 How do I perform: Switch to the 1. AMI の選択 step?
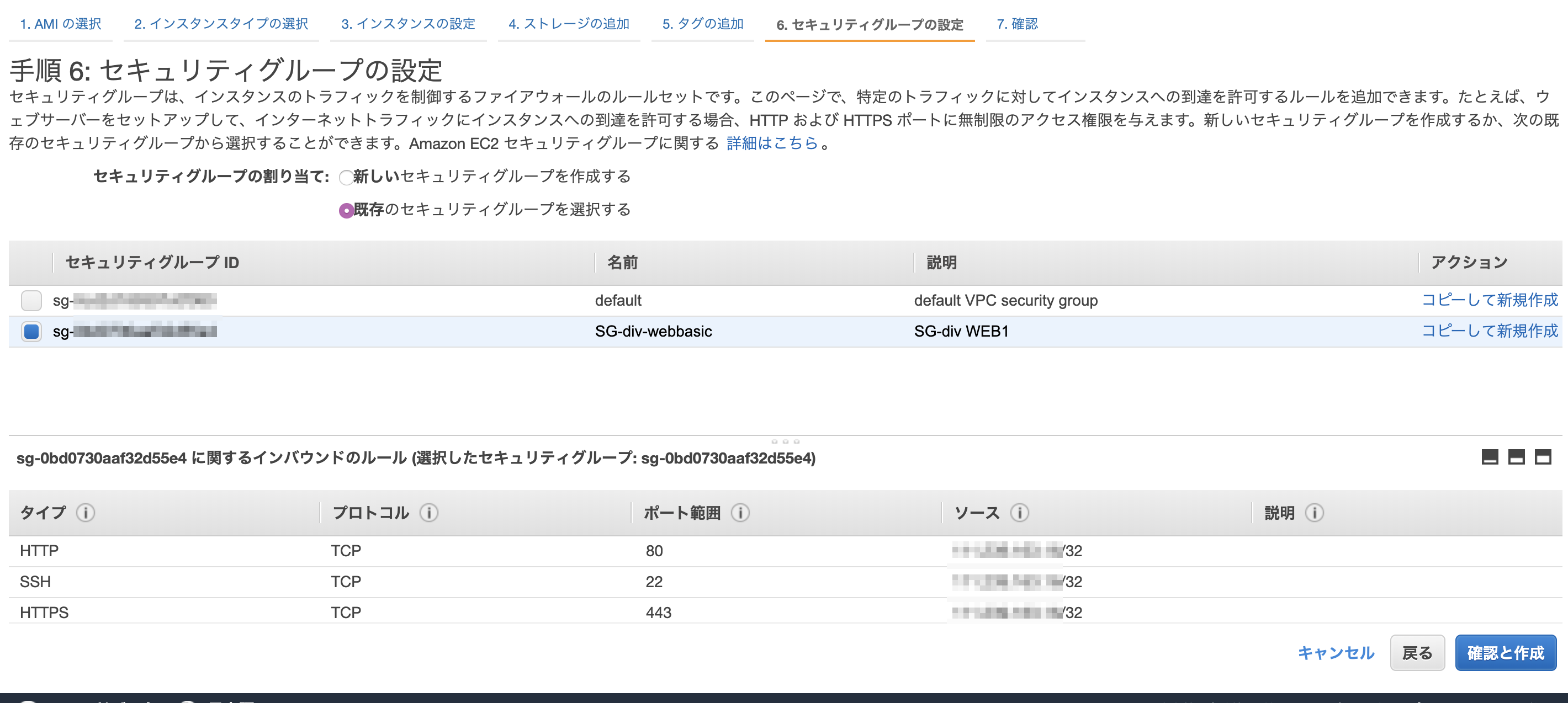pos(60,24)
